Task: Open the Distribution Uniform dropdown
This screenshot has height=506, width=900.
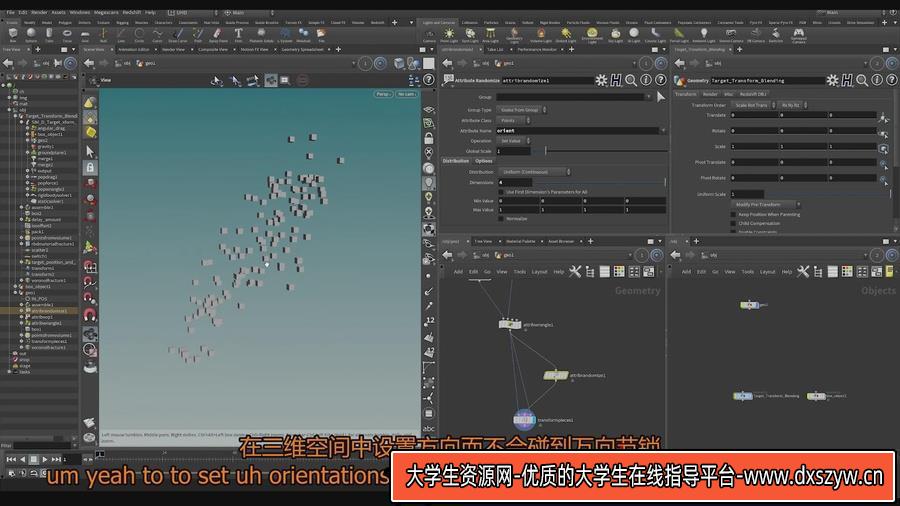Action: 534,172
